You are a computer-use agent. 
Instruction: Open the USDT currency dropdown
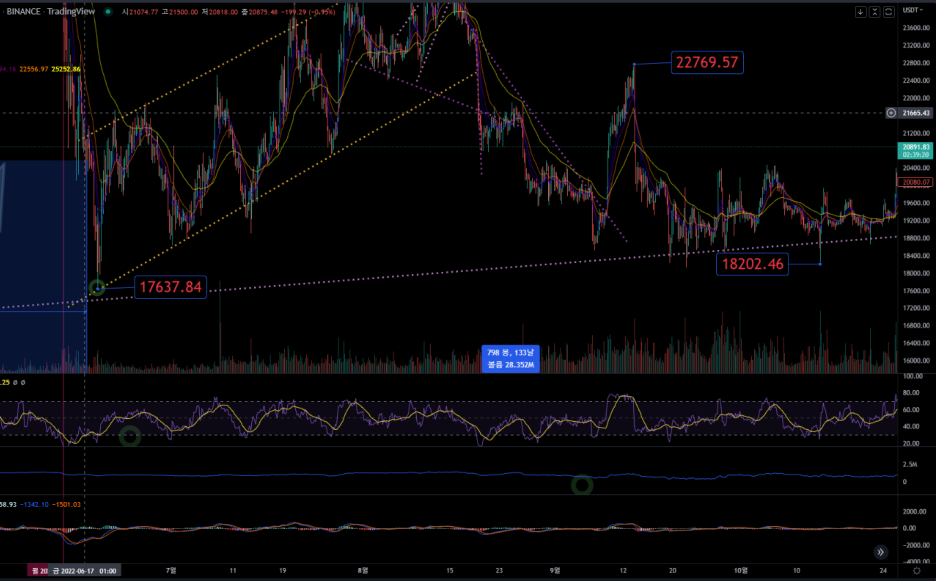(x=913, y=10)
